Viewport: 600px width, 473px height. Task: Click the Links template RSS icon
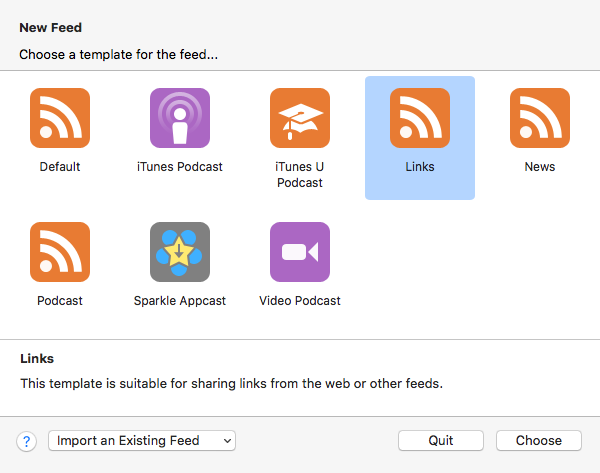420,118
